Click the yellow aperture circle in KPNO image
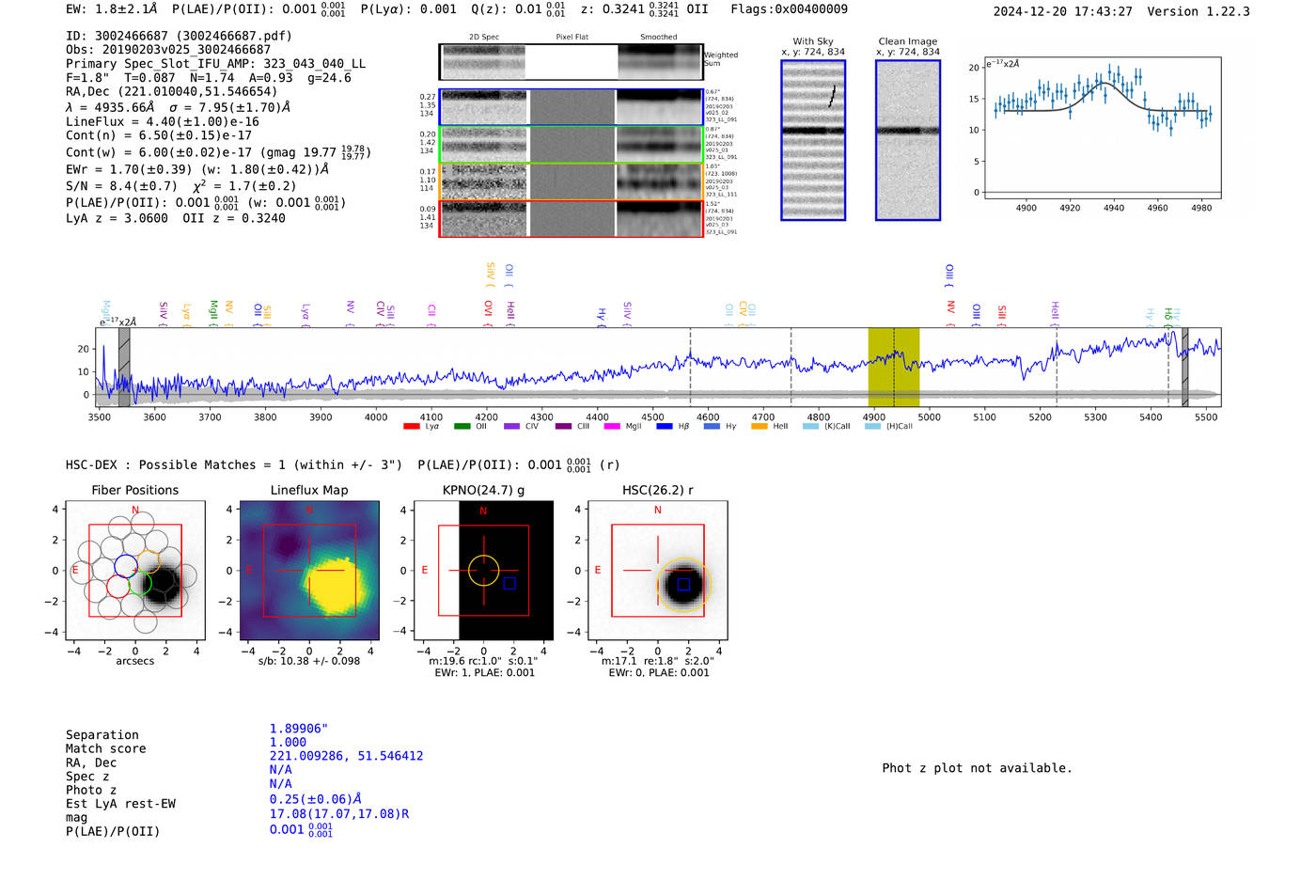Viewport: 1316px width, 896px height. [x=483, y=571]
